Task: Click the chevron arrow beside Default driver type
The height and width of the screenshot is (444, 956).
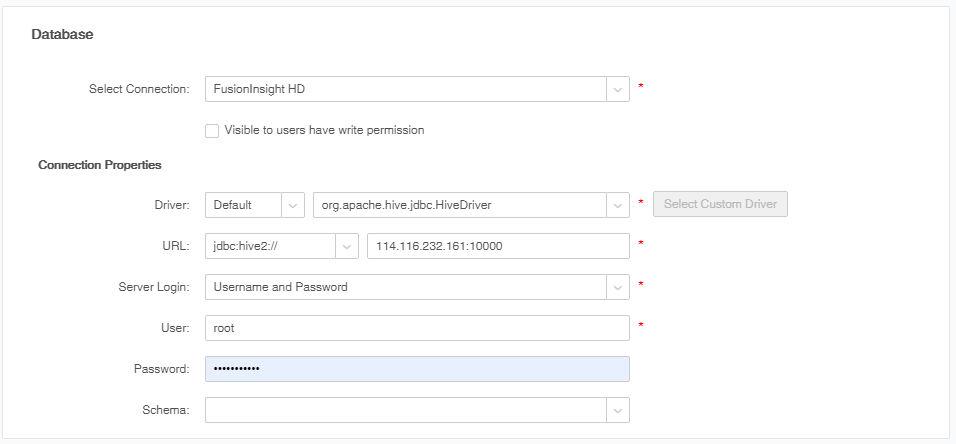Action: [x=294, y=205]
